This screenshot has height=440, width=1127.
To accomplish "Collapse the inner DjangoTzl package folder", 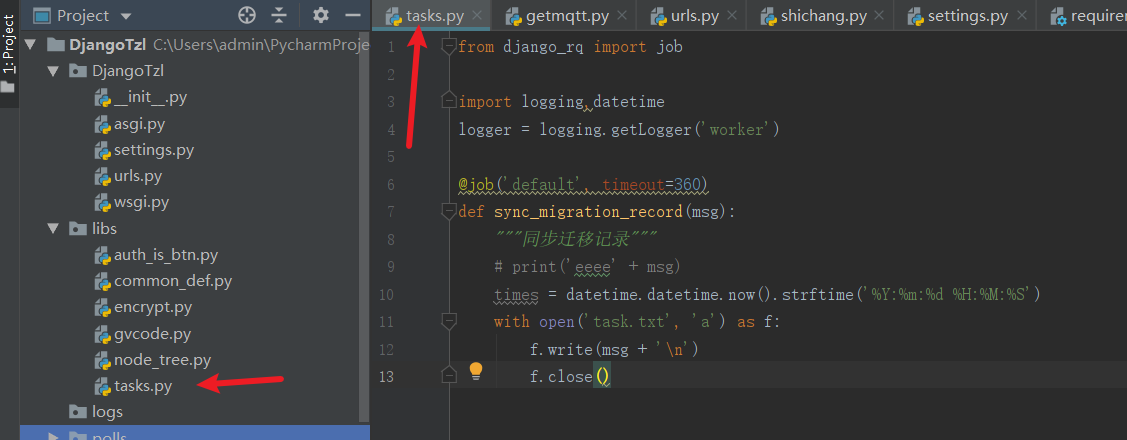I will click(52, 71).
